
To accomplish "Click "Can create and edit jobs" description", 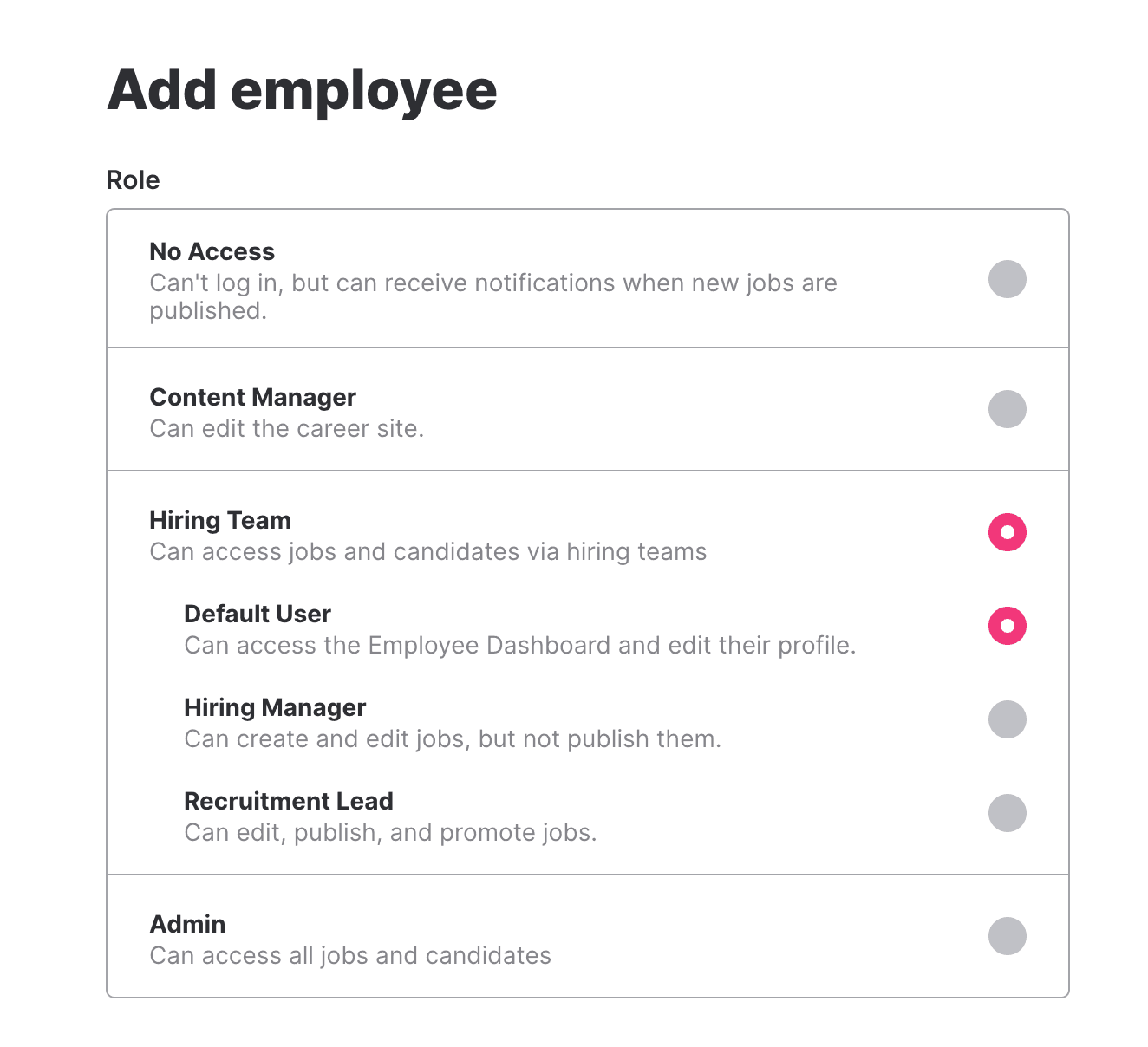I will pos(453,738).
